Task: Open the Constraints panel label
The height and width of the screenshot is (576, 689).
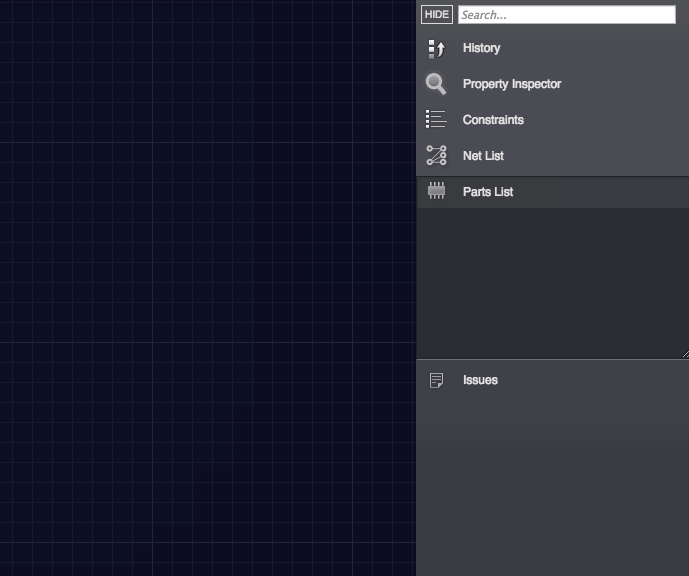Action: pyautogui.click(x=493, y=120)
